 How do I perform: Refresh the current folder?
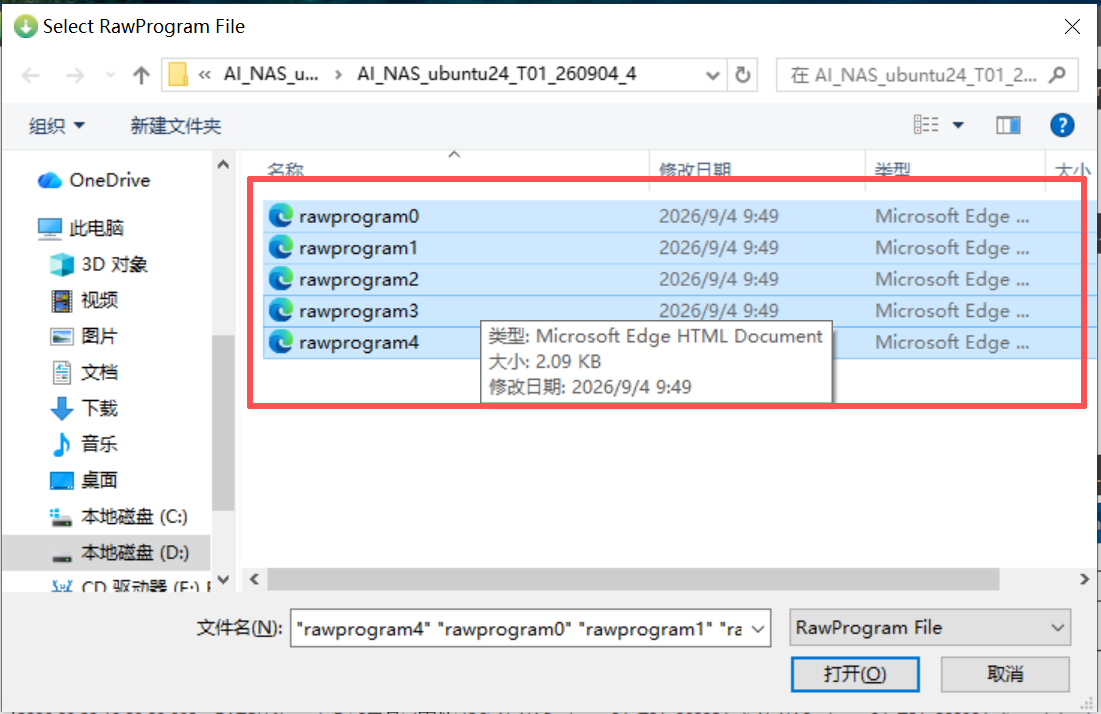coord(743,74)
